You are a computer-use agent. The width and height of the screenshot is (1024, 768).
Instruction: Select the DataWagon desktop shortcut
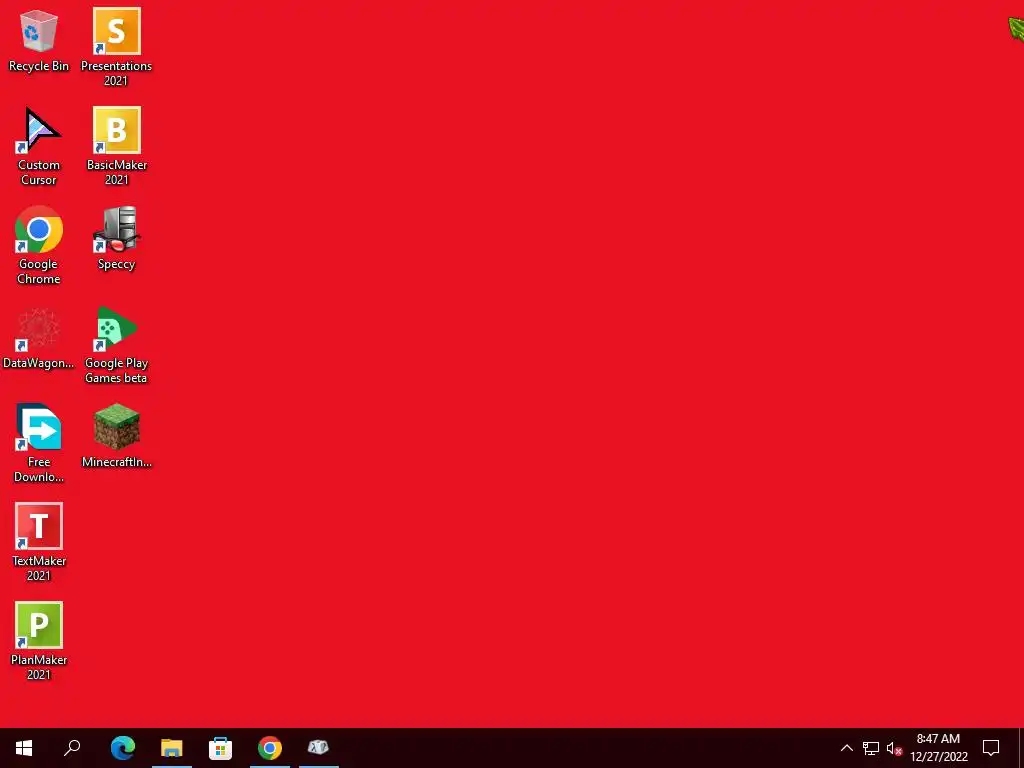39,338
